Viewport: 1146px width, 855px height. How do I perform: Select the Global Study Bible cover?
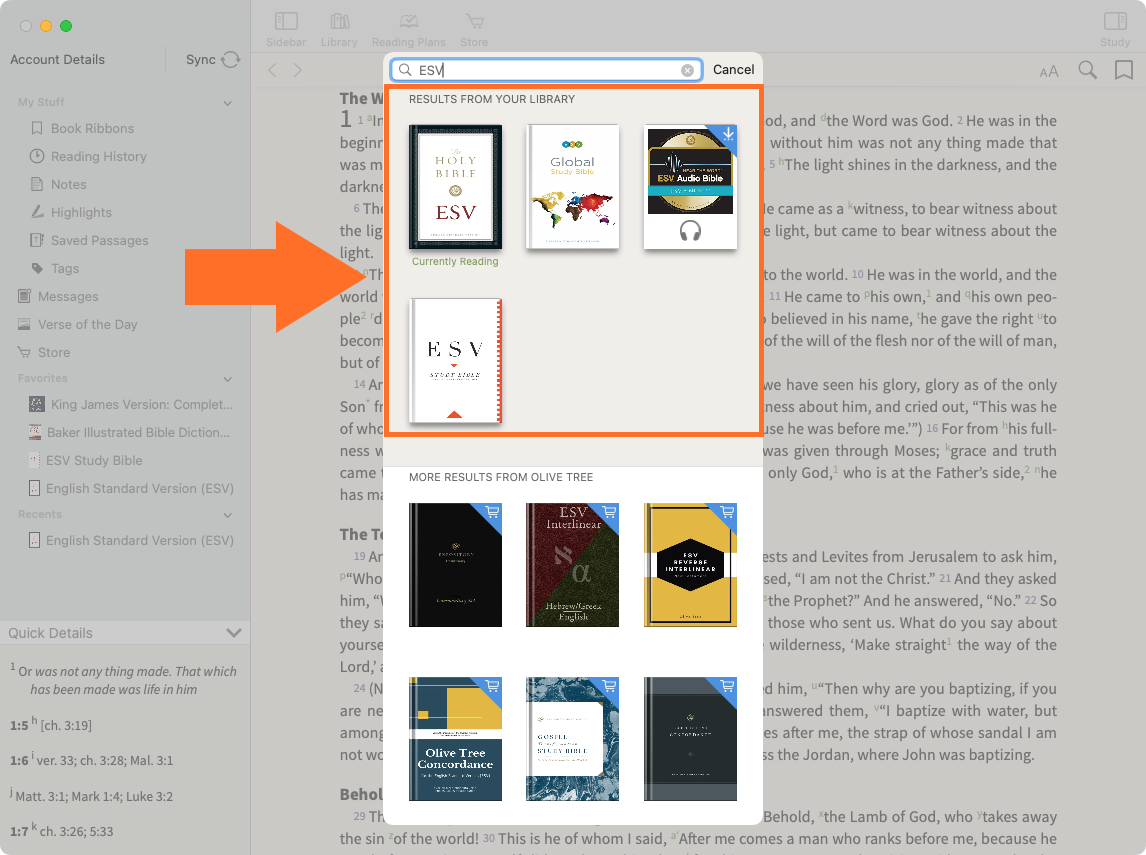click(572, 187)
